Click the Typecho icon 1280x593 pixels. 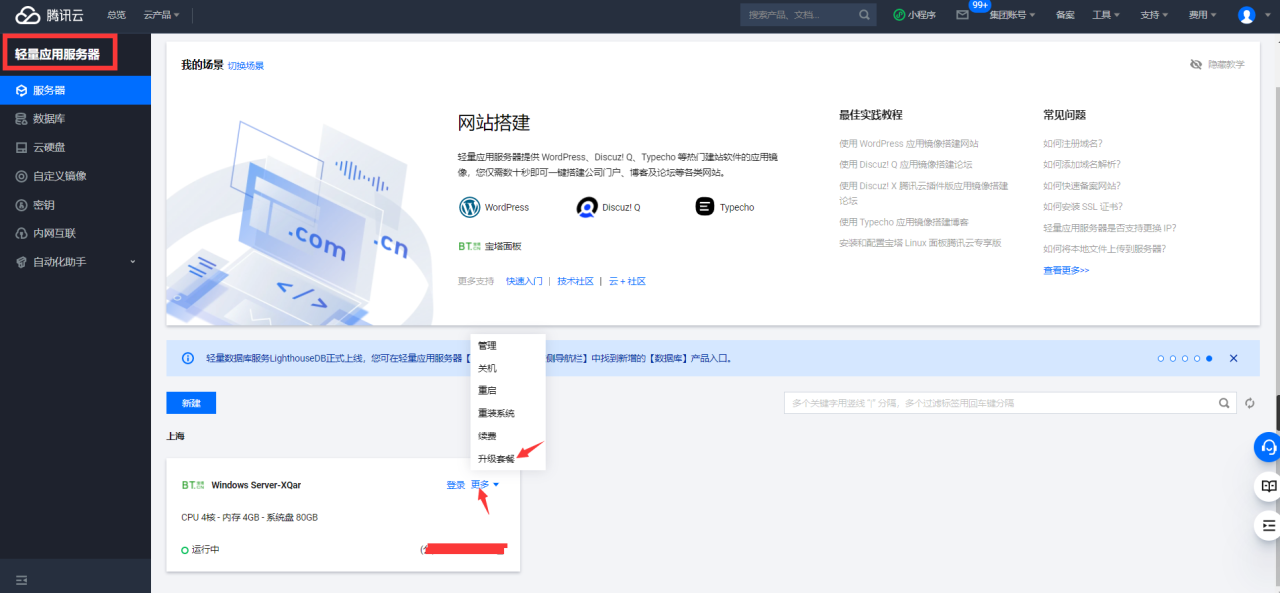point(704,207)
